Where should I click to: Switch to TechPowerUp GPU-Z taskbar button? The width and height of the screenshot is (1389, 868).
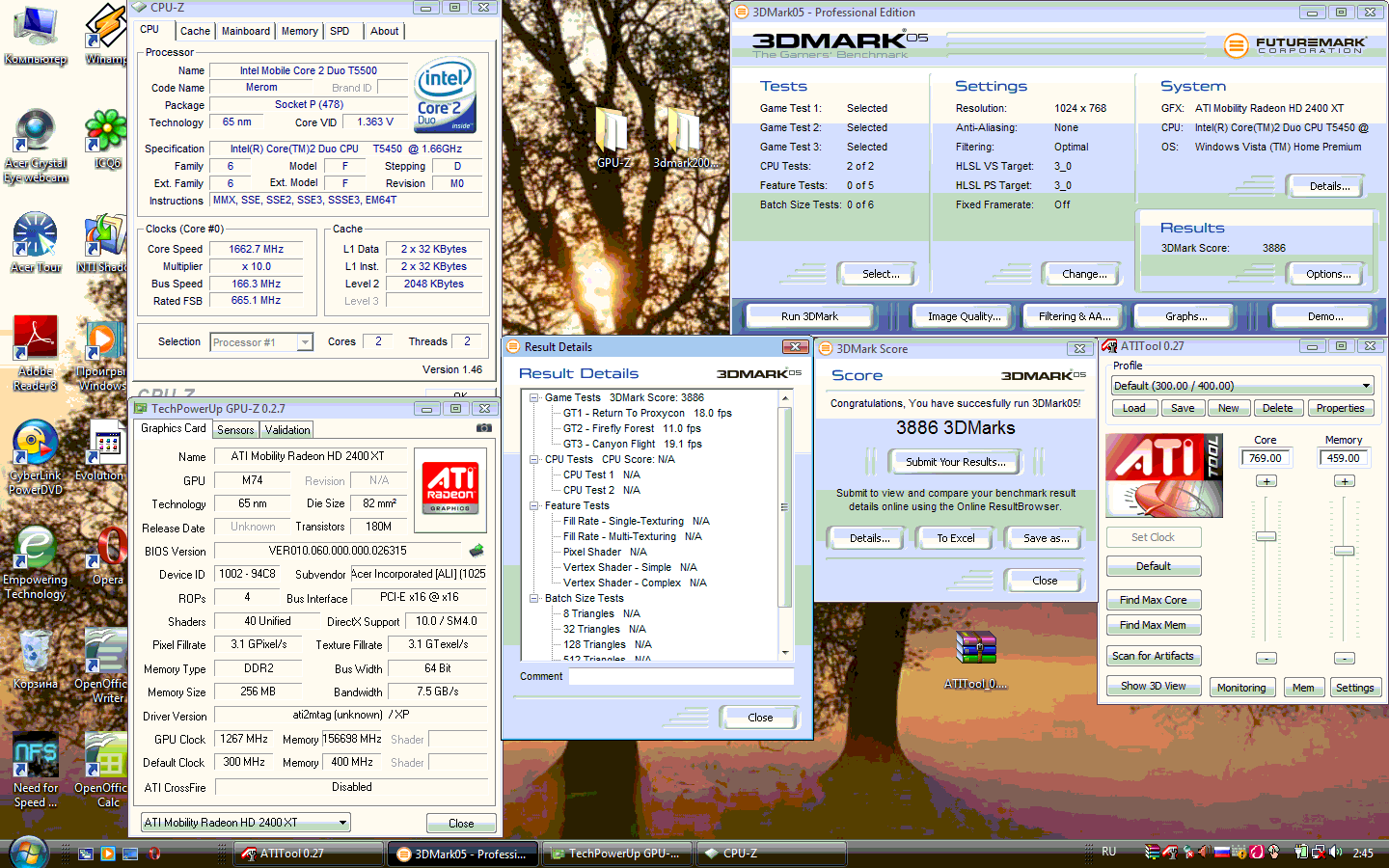point(618,854)
